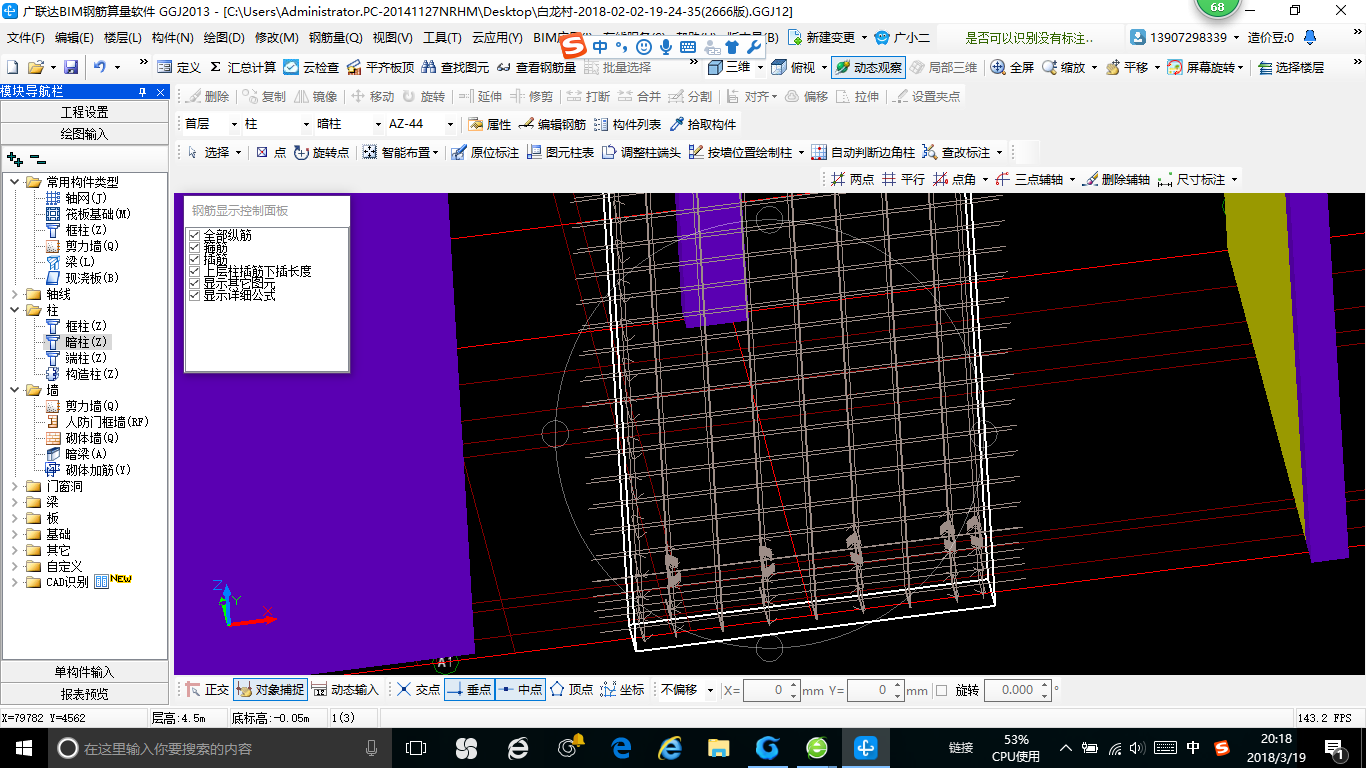Click 调整柱端头 adjust column end
This screenshot has height=768, width=1366.
click(641, 152)
